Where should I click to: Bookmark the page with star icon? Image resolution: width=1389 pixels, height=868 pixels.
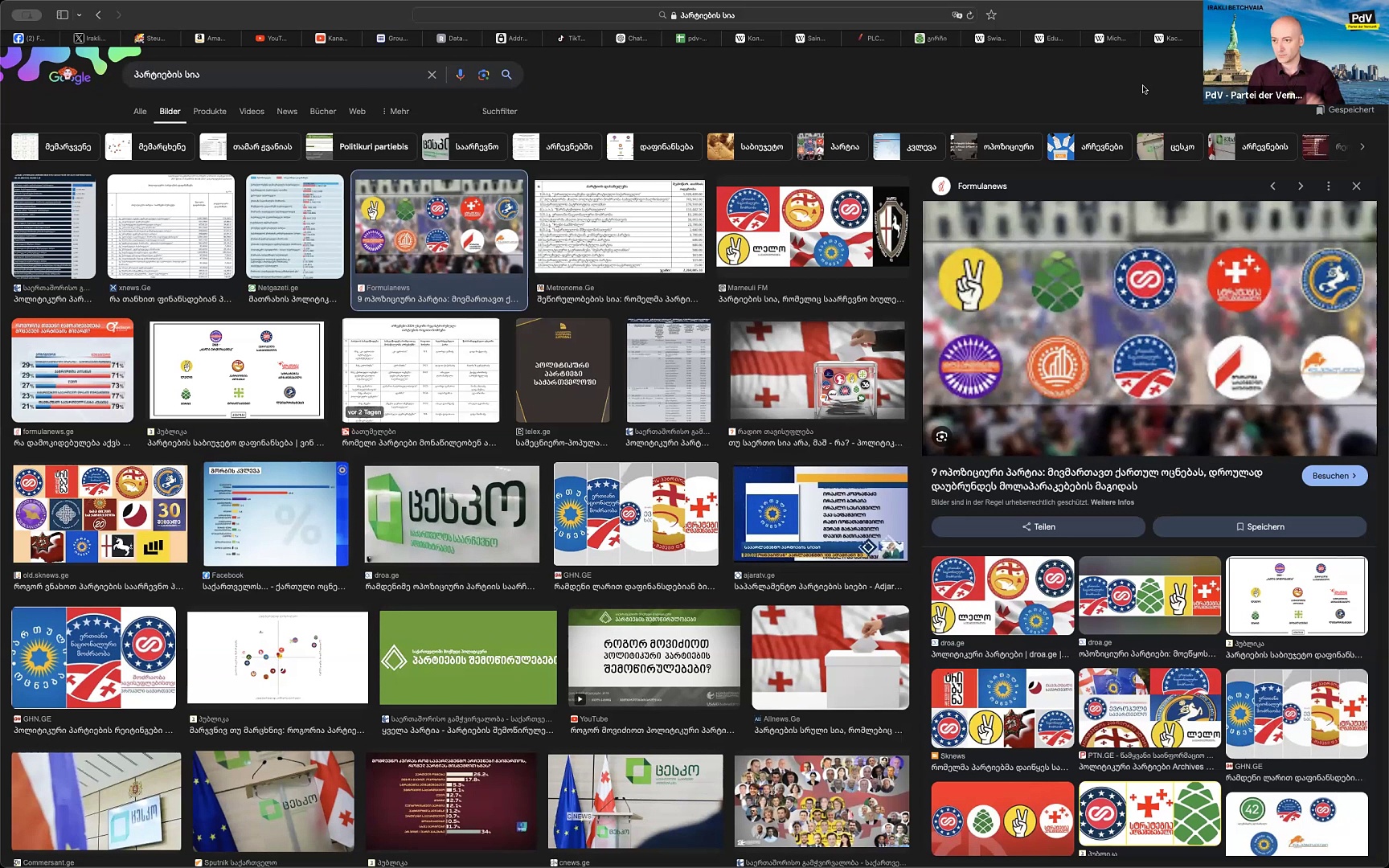(991, 14)
